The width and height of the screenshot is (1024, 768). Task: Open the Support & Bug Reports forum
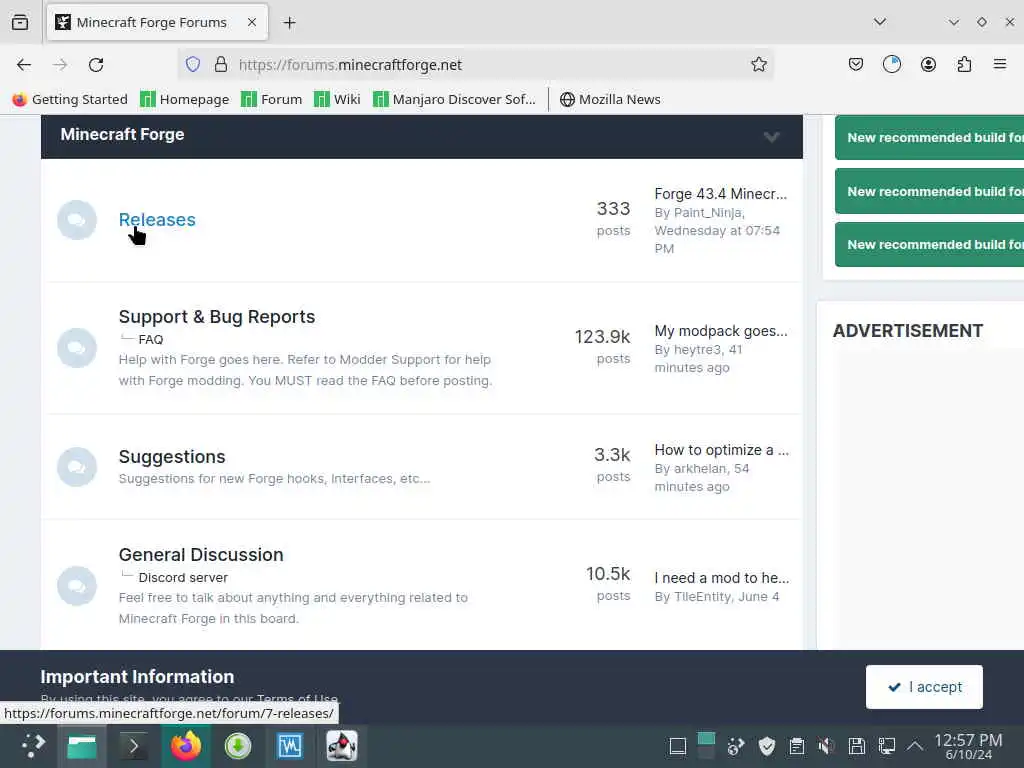point(217,317)
